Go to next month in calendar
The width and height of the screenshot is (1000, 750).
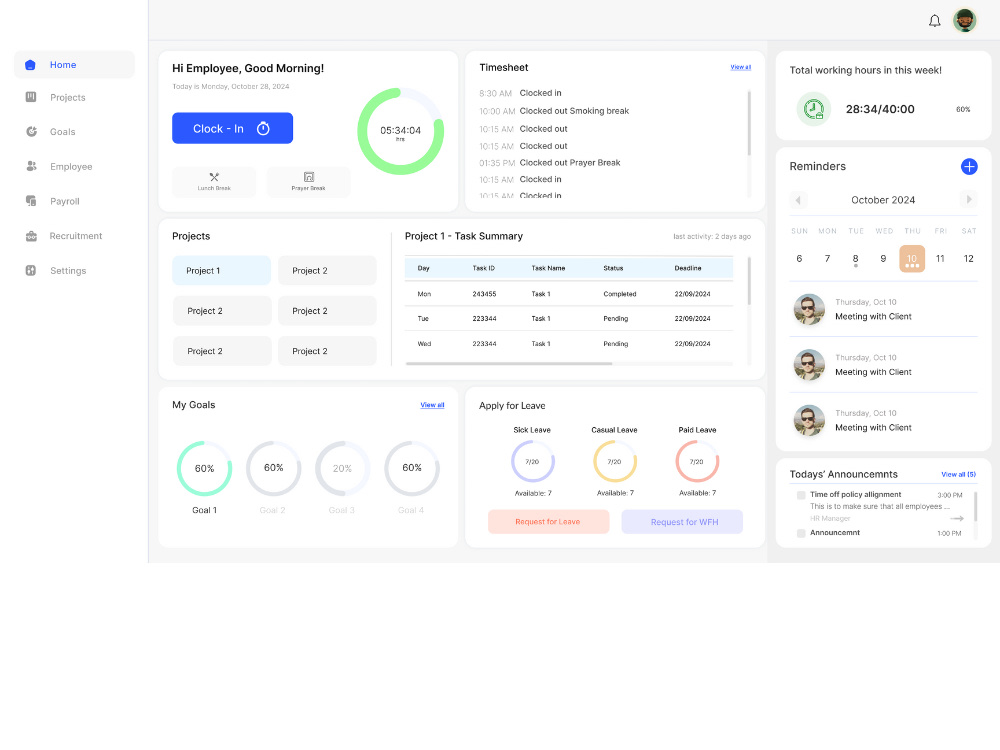[969, 200]
